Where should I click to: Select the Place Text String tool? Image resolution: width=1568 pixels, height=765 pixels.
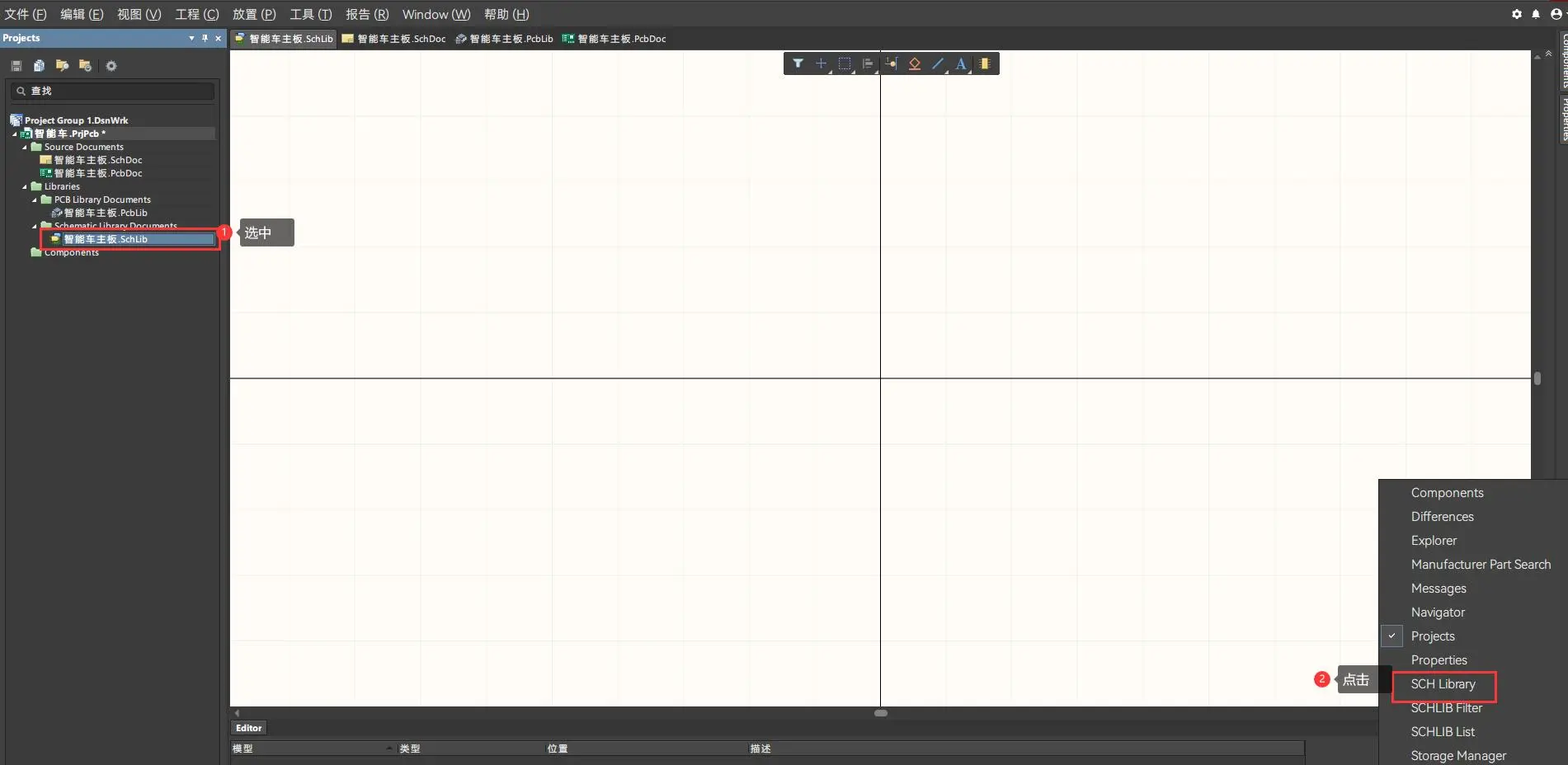pos(961,63)
